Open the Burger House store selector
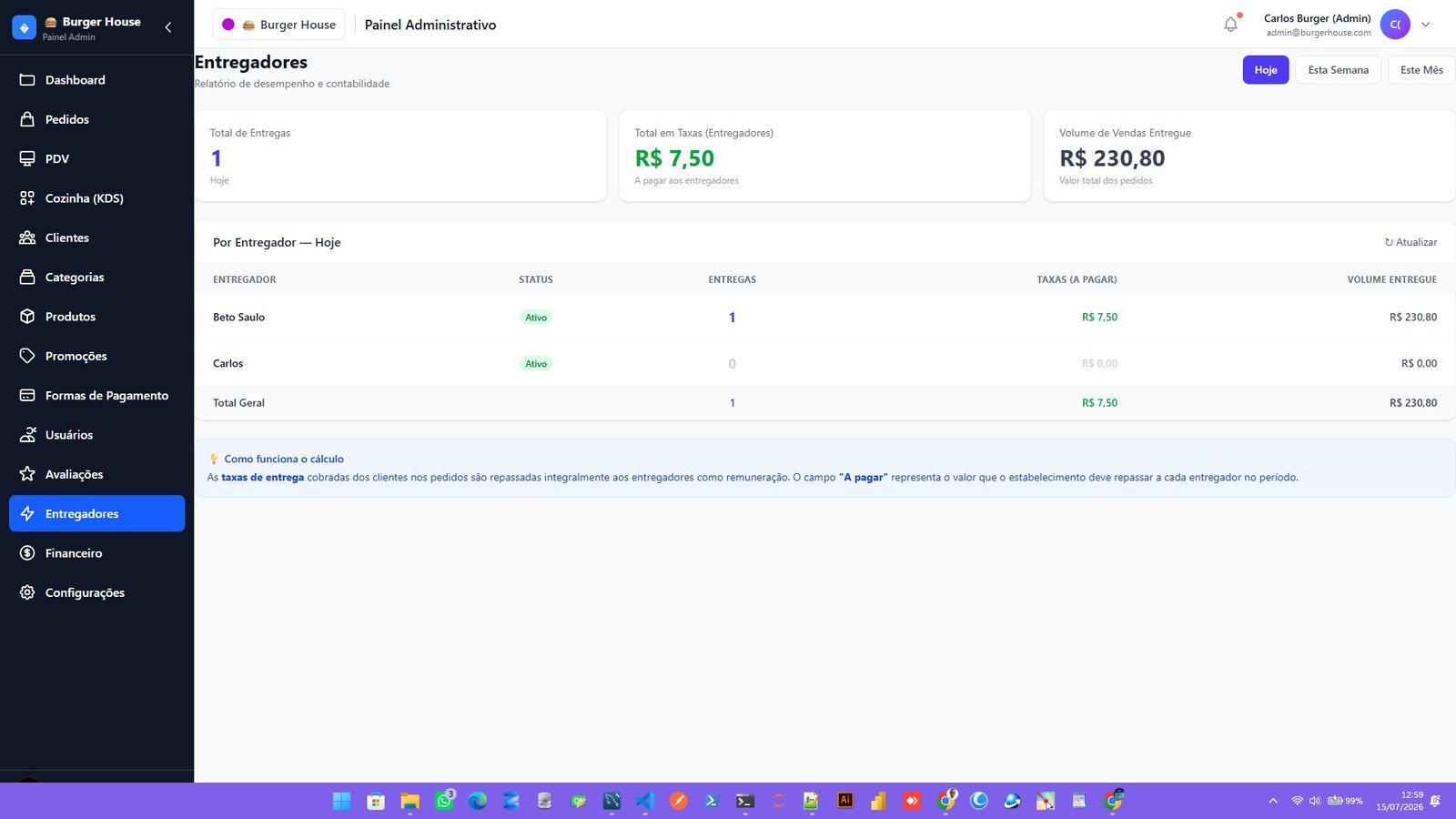Image resolution: width=1456 pixels, height=819 pixels. tap(278, 25)
